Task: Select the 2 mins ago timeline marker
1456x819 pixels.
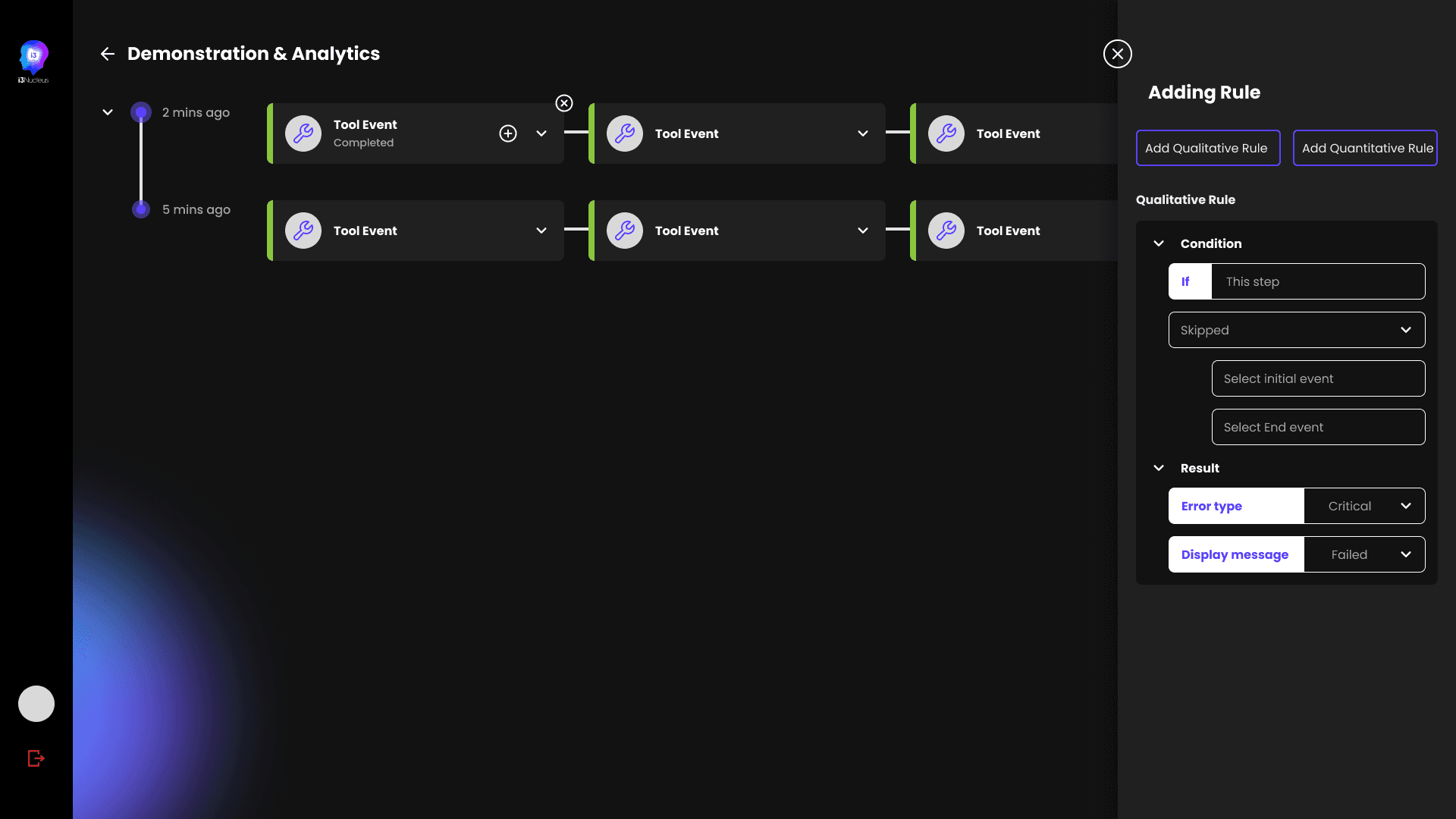Action: [141, 112]
